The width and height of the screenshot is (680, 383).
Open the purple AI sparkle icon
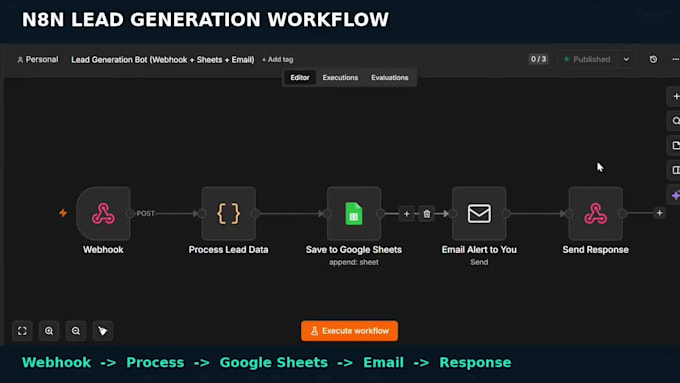pos(675,195)
